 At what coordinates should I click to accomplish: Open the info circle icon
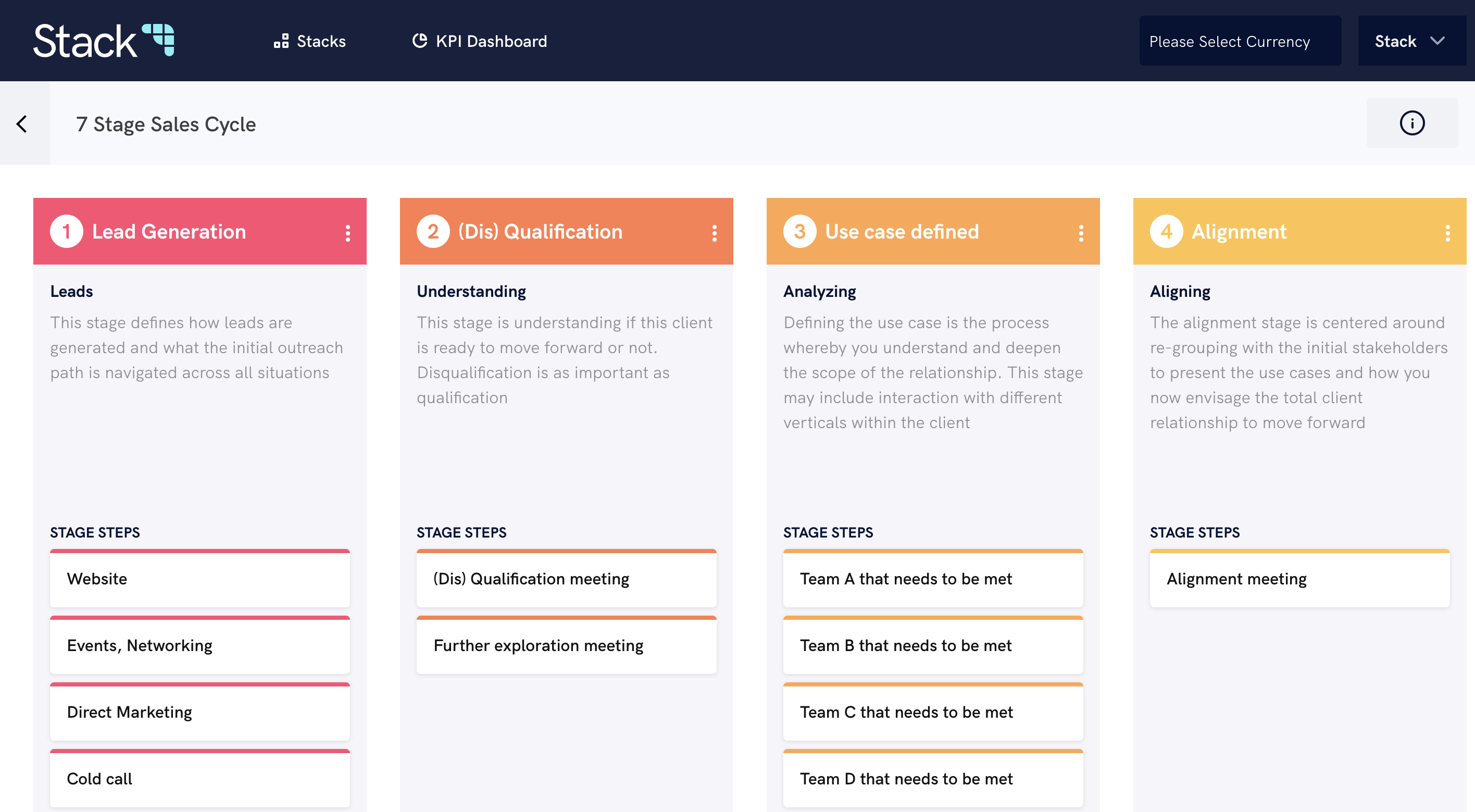coord(1411,123)
